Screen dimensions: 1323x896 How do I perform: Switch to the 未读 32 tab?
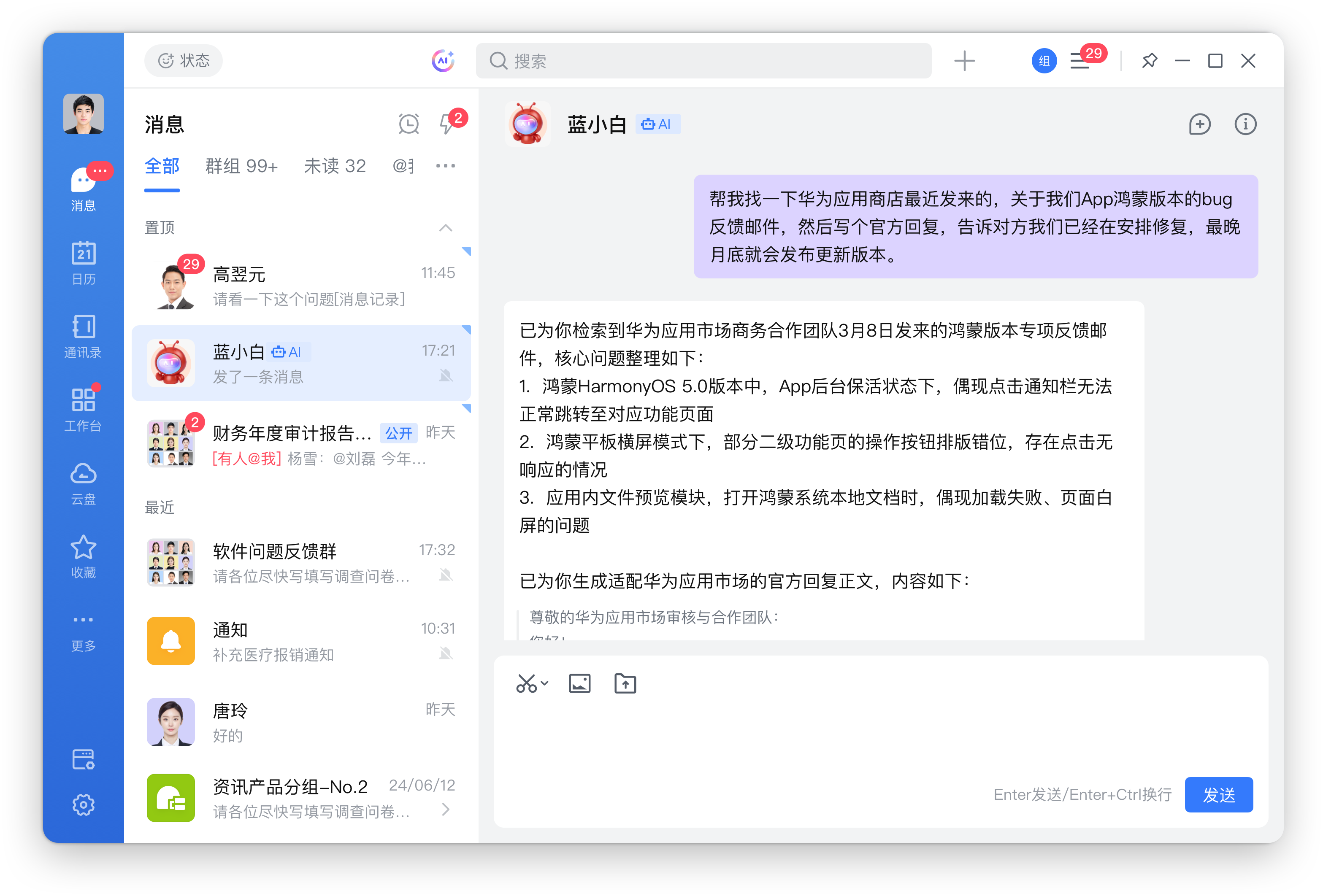click(335, 165)
